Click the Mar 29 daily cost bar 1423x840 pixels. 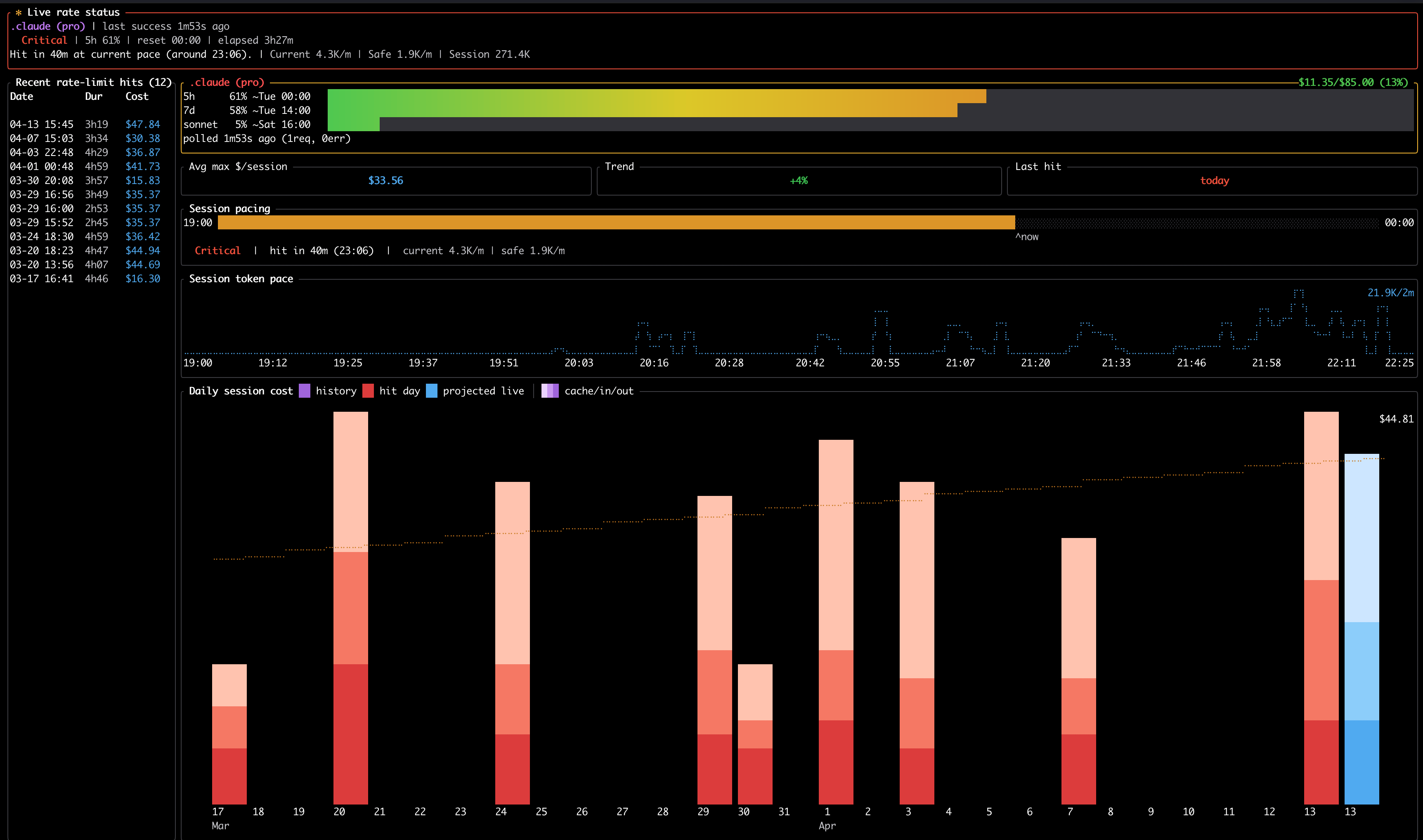click(x=714, y=650)
